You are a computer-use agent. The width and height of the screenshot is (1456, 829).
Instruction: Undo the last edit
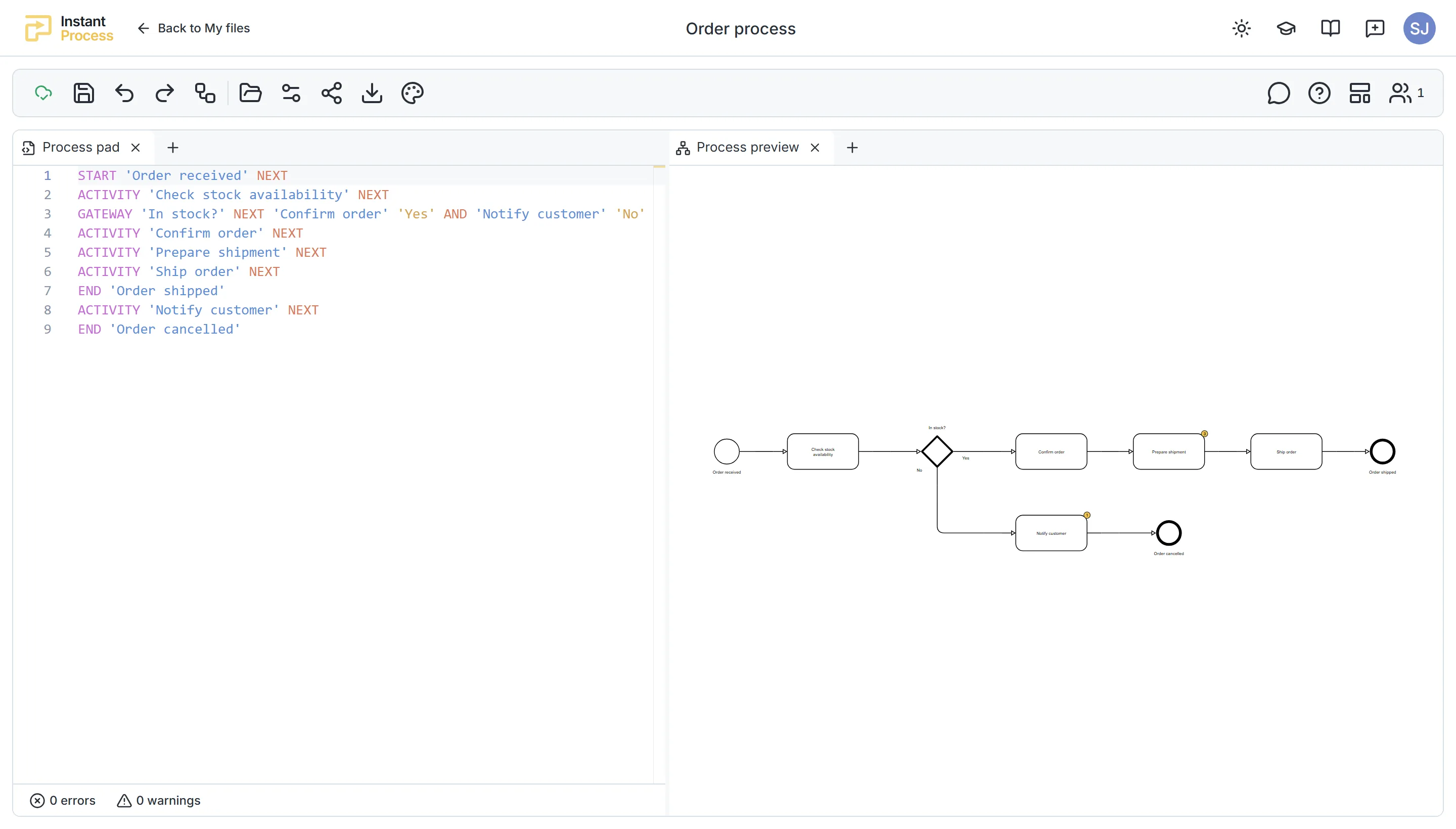(x=124, y=93)
